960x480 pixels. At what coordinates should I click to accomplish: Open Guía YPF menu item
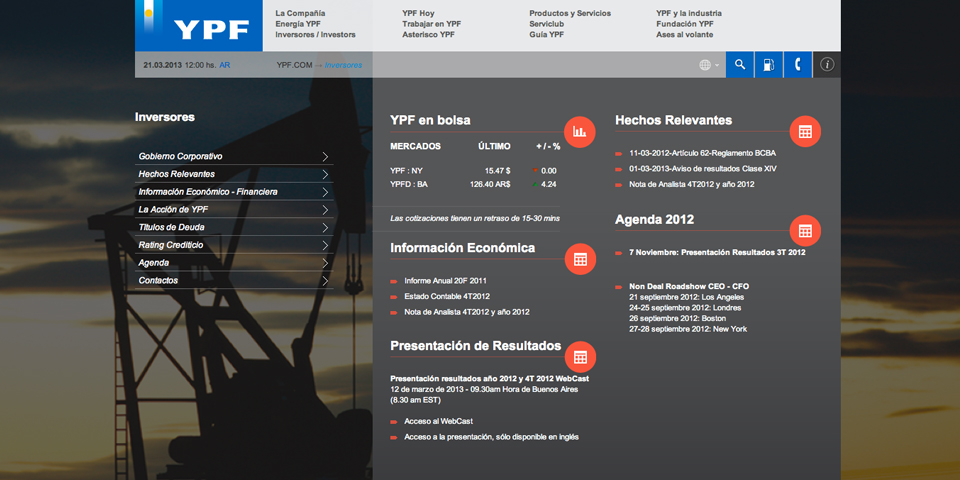click(x=547, y=35)
